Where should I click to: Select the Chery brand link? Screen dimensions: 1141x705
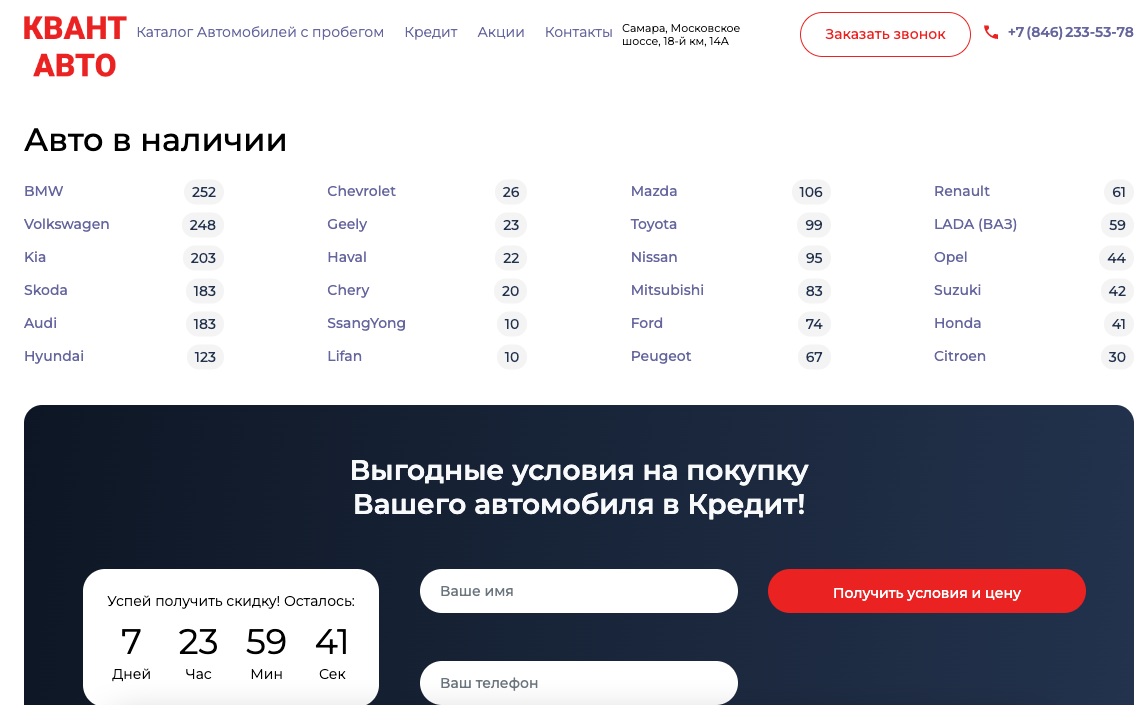(x=348, y=290)
